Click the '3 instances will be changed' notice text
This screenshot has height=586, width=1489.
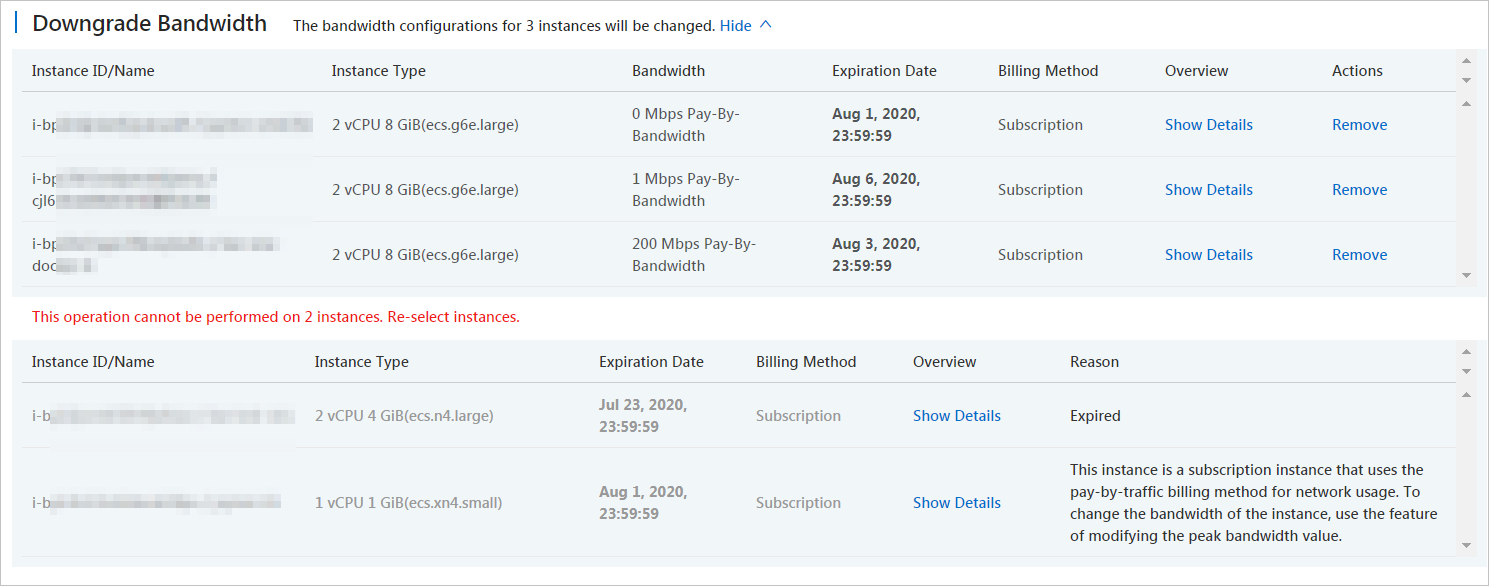click(x=504, y=26)
